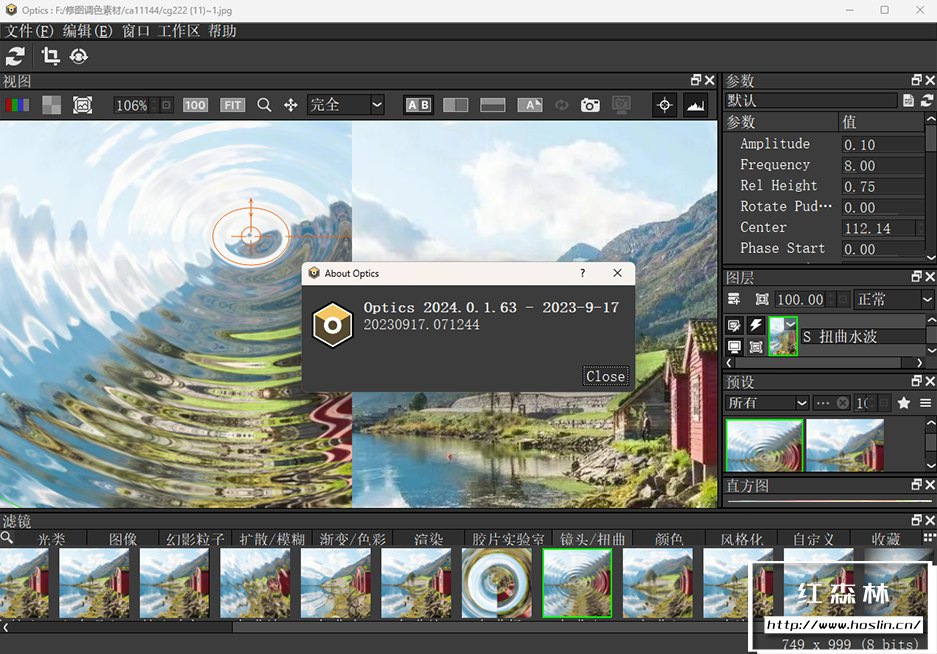Switch to the 胶片实验室 filter tab
937x654 pixels.
coord(508,539)
